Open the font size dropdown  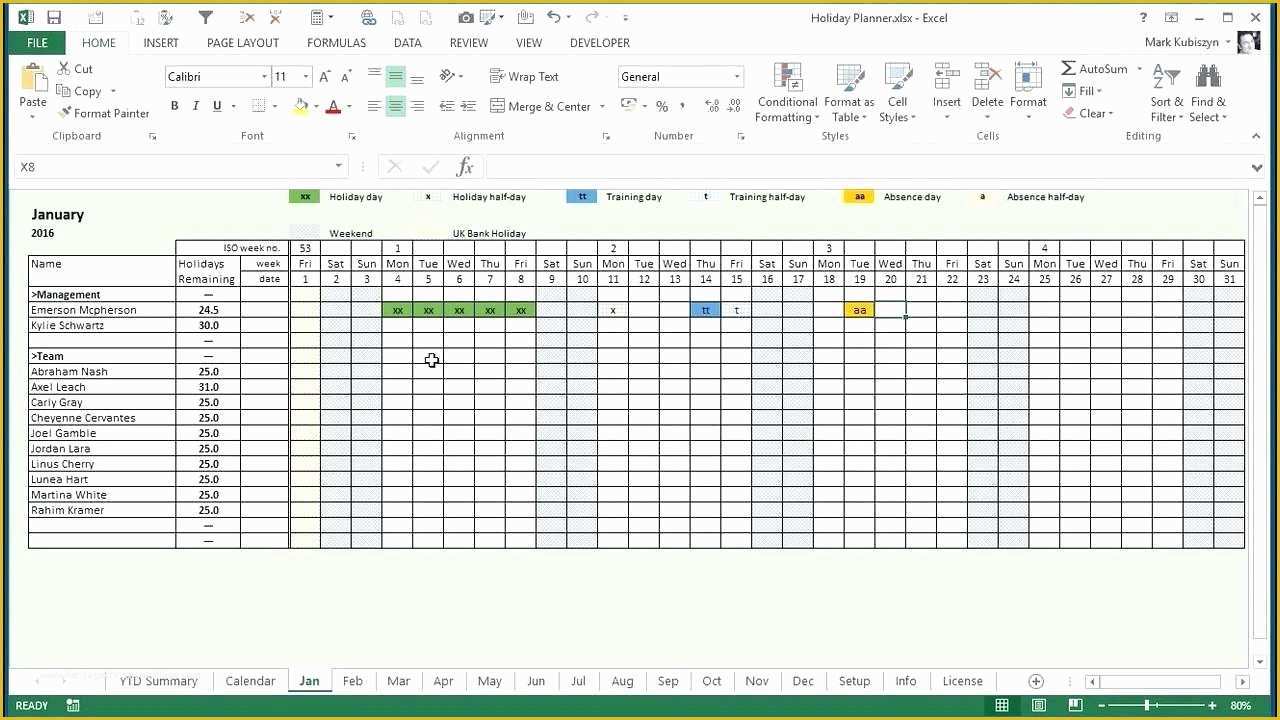tap(305, 77)
